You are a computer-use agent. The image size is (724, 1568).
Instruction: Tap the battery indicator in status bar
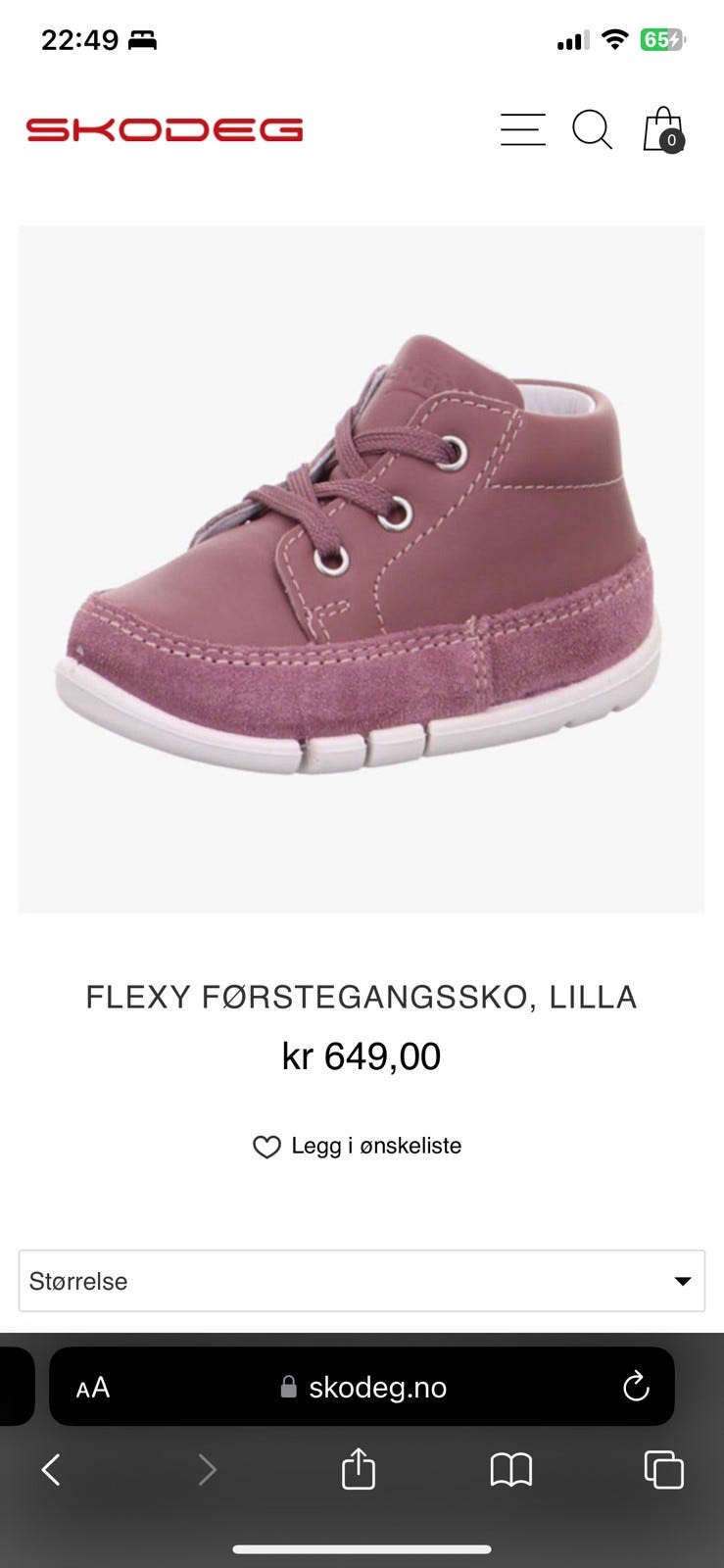[x=663, y=40]
